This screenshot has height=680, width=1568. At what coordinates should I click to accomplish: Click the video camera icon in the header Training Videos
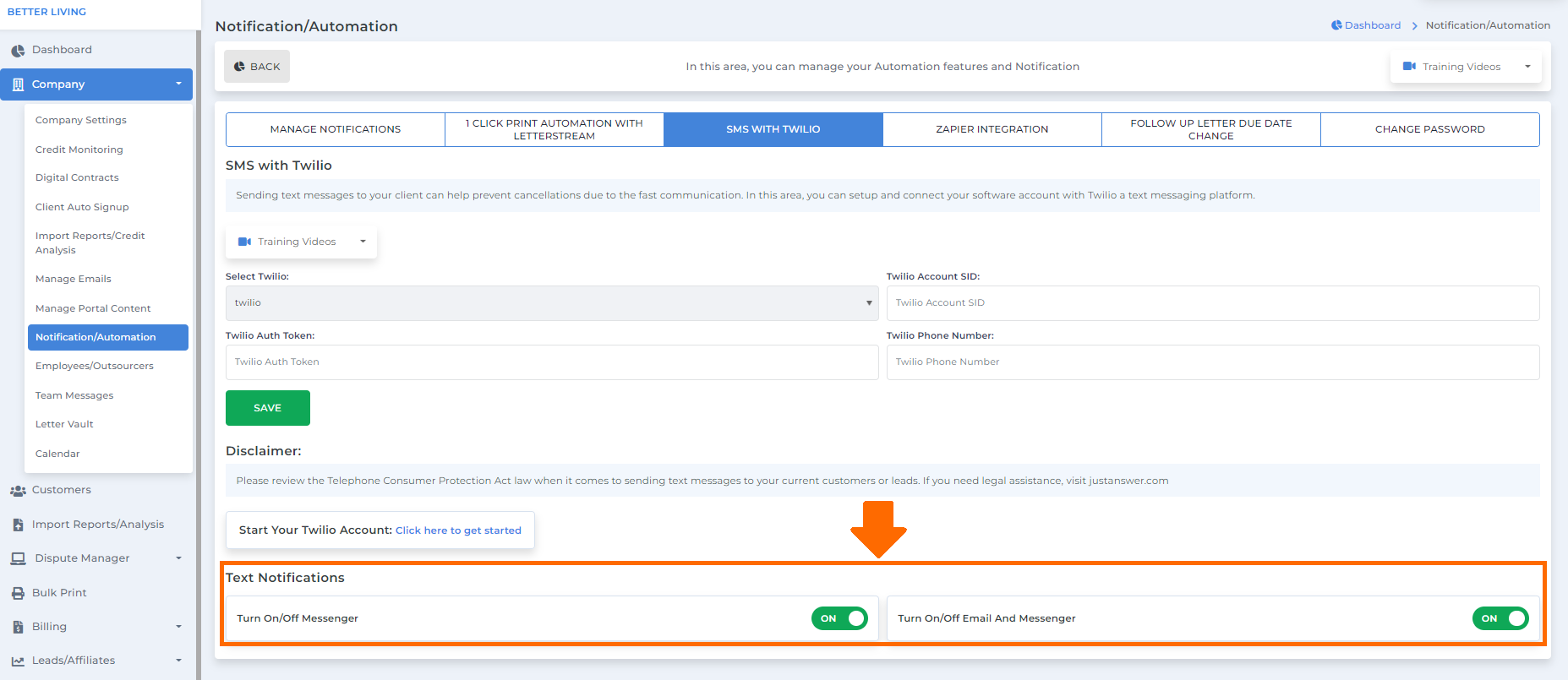click(1409, 66)
